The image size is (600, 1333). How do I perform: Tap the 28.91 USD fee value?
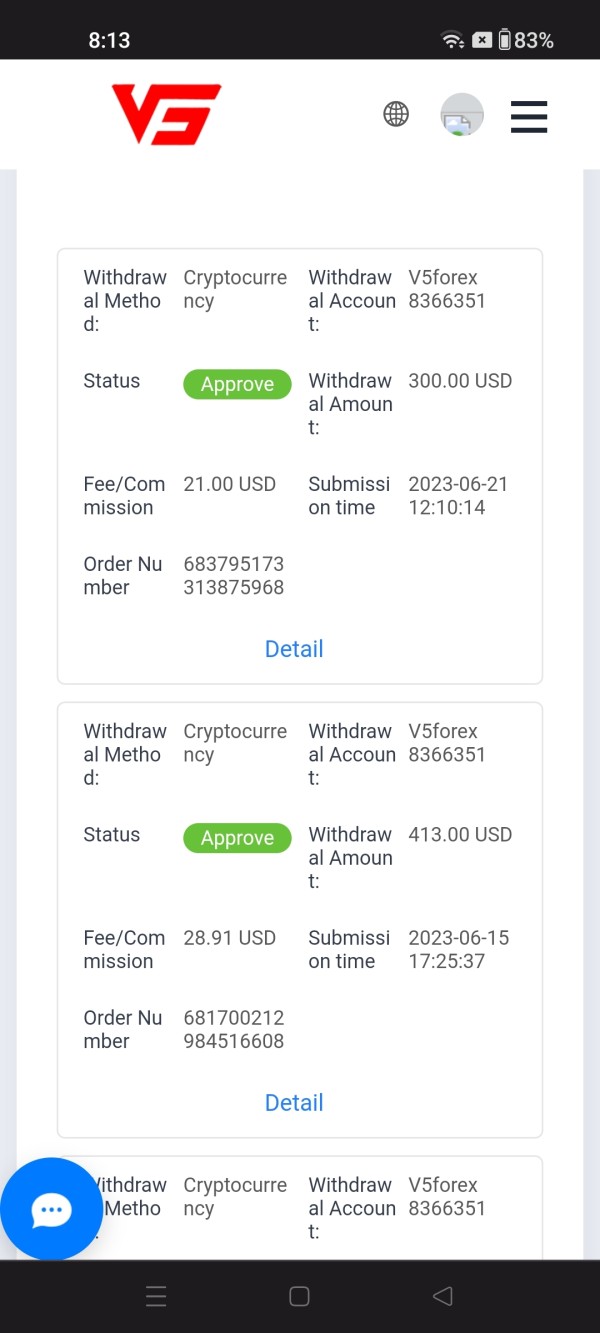click(230, 938)
